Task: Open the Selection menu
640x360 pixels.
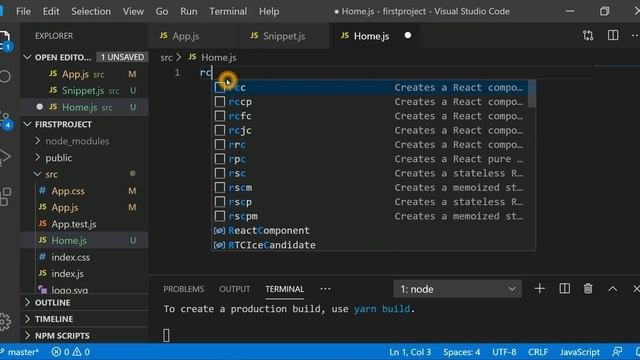Action: click(x=91, y=11)
